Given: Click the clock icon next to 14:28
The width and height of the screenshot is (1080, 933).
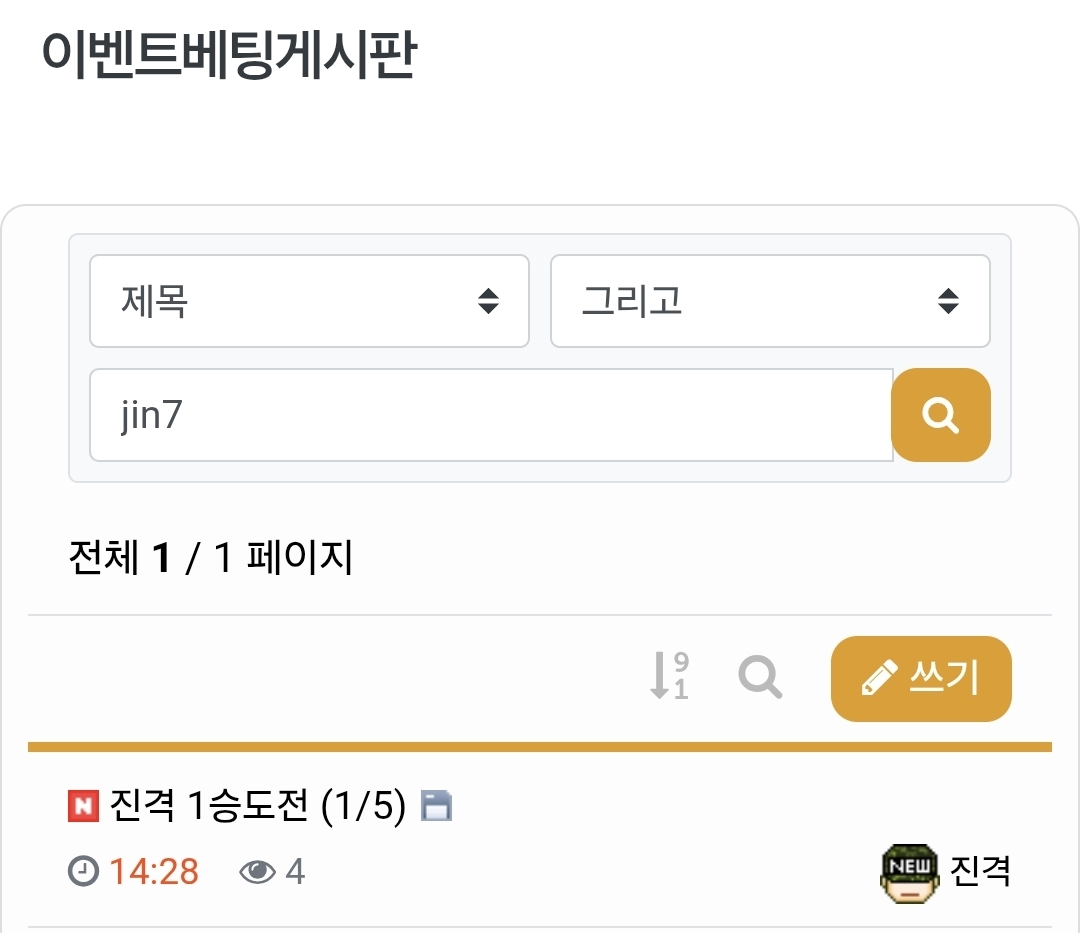Looking at the screenshot, I should coord(84,872).
